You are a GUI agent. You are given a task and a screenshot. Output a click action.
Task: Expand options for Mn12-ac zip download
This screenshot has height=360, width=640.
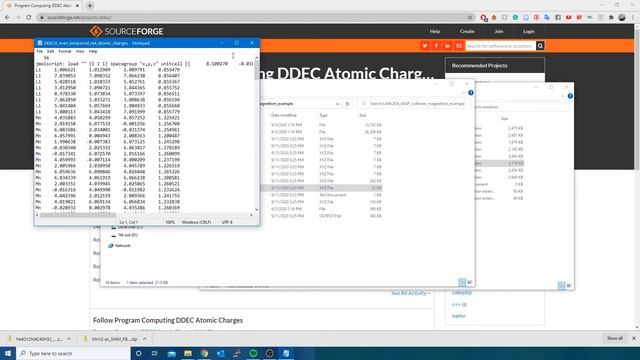[144, 339]
